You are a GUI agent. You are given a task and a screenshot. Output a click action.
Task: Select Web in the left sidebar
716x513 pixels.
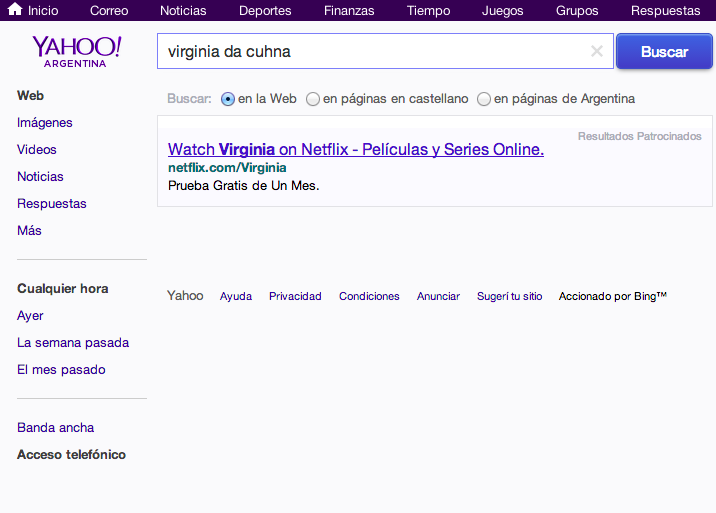pyautogui.click(x=30, y=95)
